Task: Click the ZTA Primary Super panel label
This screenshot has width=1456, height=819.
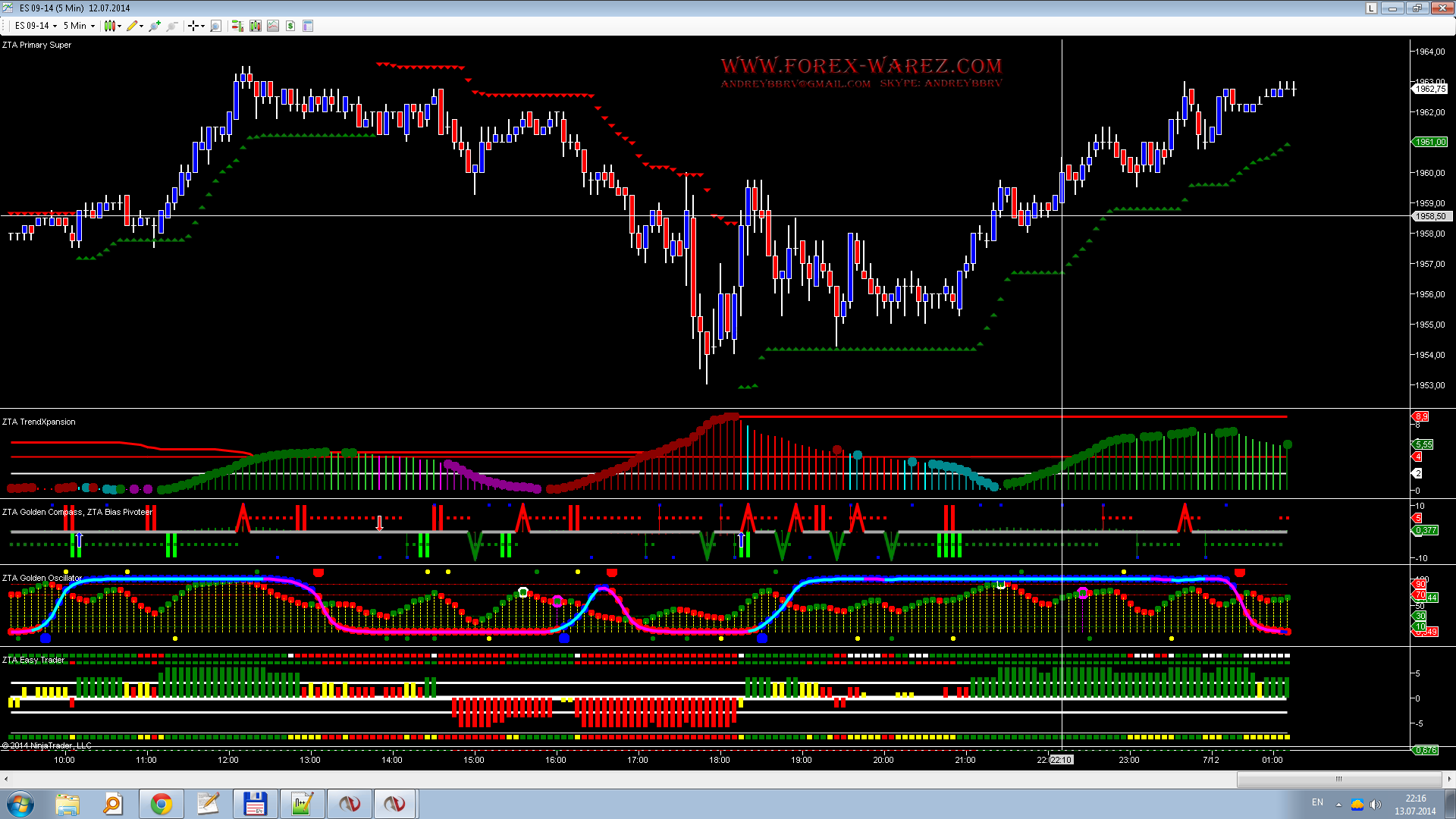Action: pos(36,45)
